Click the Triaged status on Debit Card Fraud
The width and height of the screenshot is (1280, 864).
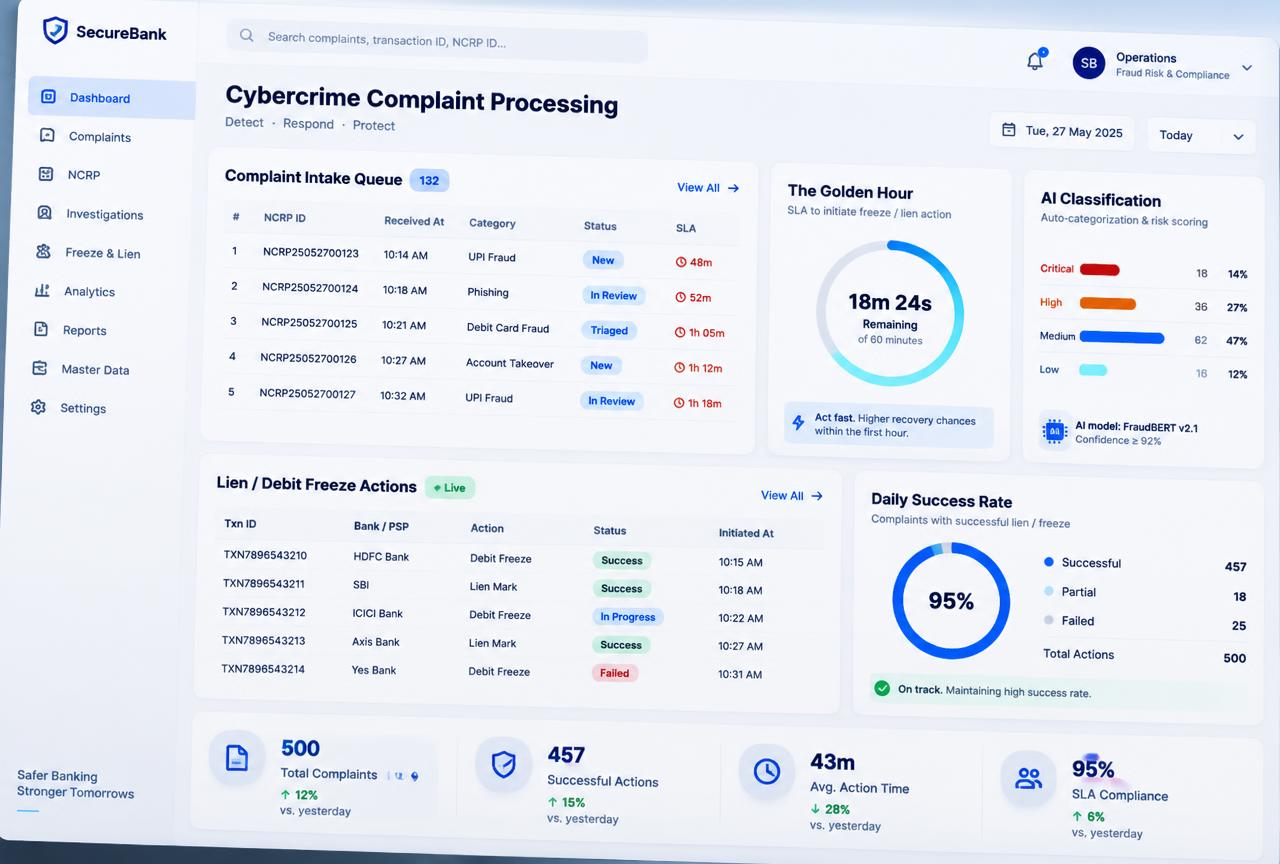pyautogui.click(x=609, y=330)
